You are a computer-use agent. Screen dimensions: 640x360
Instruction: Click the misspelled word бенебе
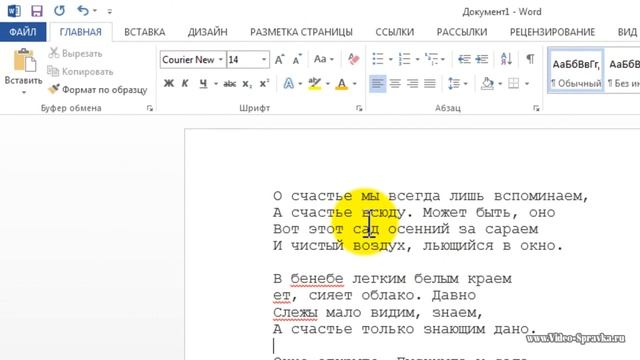(317, 279)
